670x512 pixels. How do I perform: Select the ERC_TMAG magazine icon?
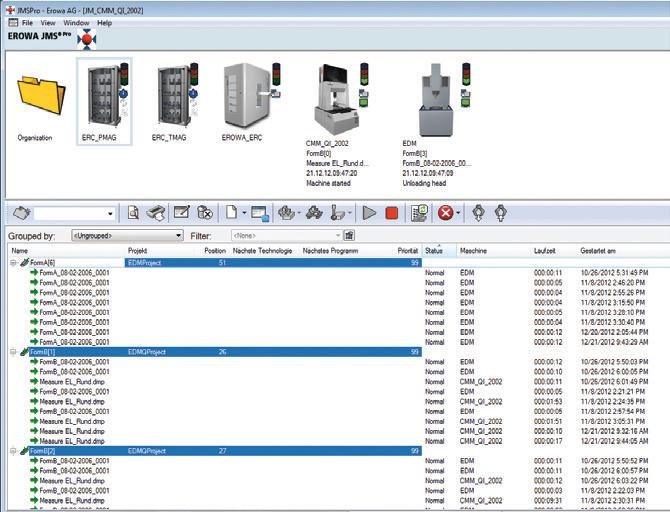click(174, 96)
